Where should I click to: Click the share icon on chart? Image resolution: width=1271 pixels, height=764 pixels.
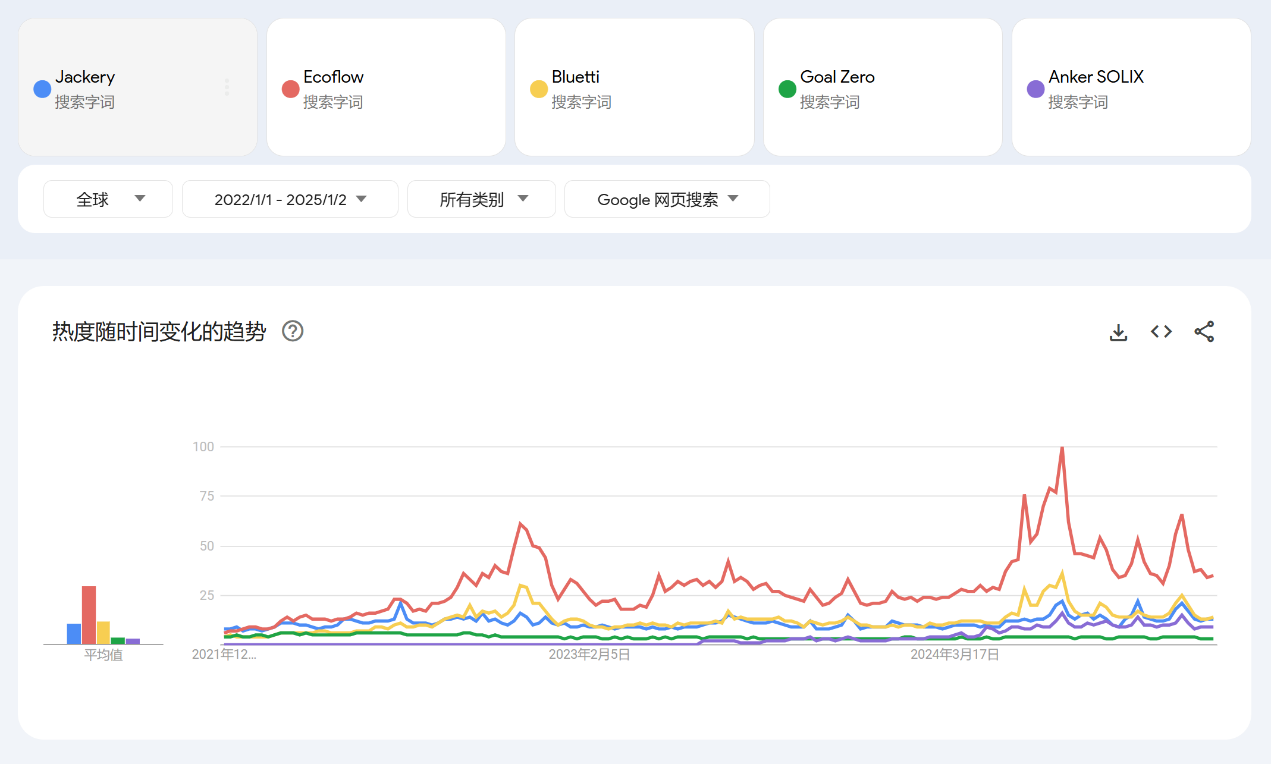point(1204,332)
